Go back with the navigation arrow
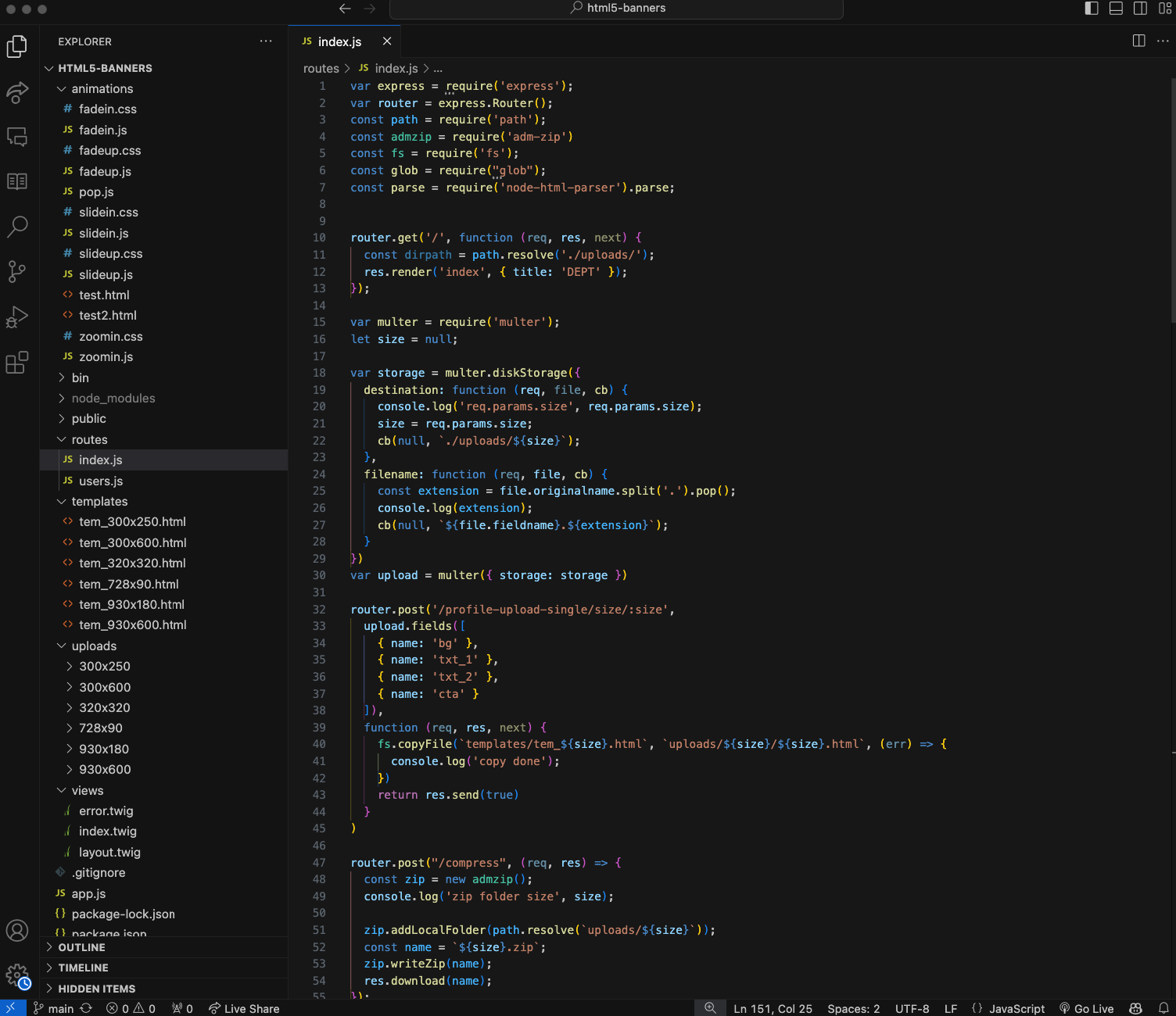 pos(345,9)
